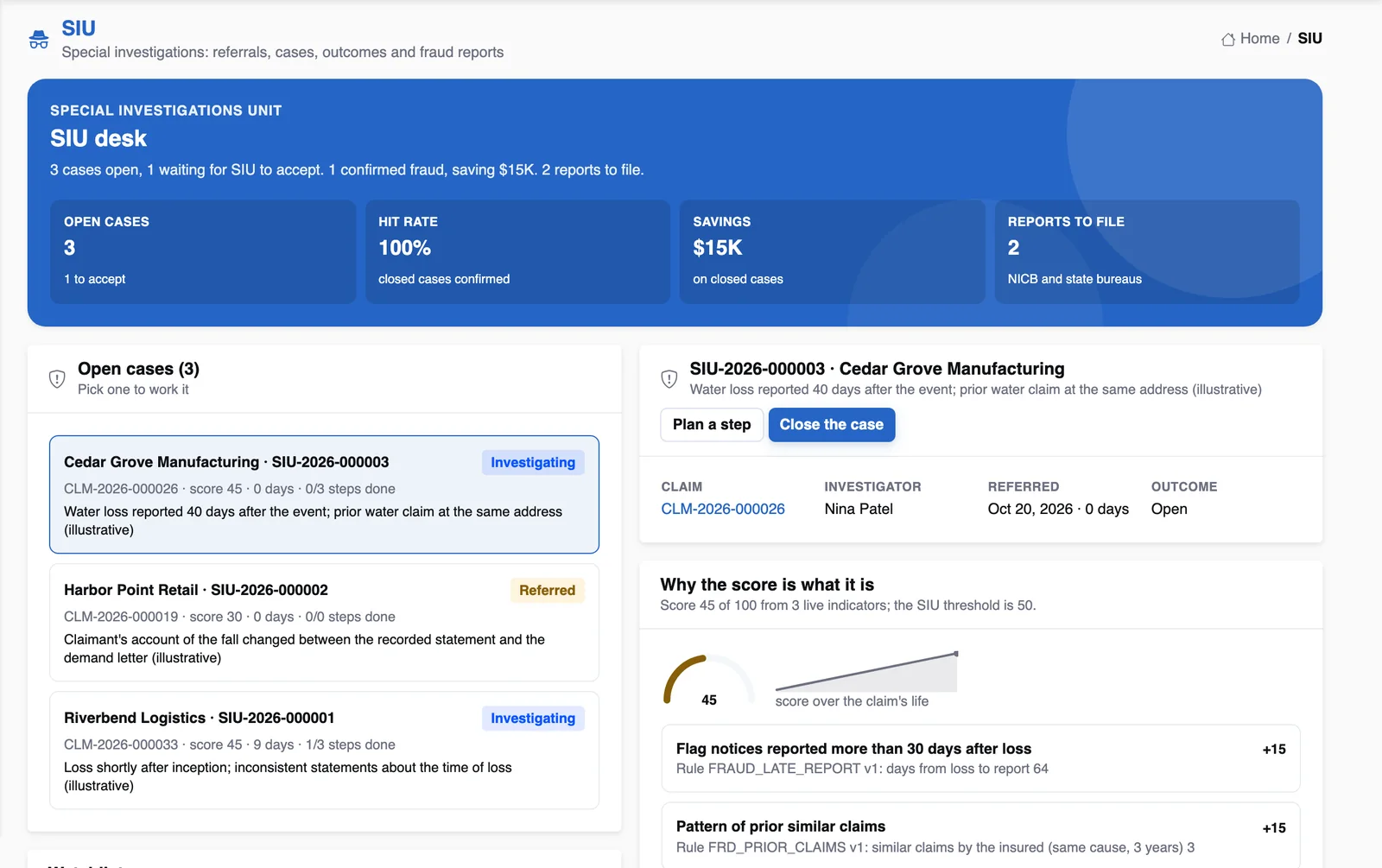Click Close the case button
This screenshot has height=868, width=1382.
[831, 425]
